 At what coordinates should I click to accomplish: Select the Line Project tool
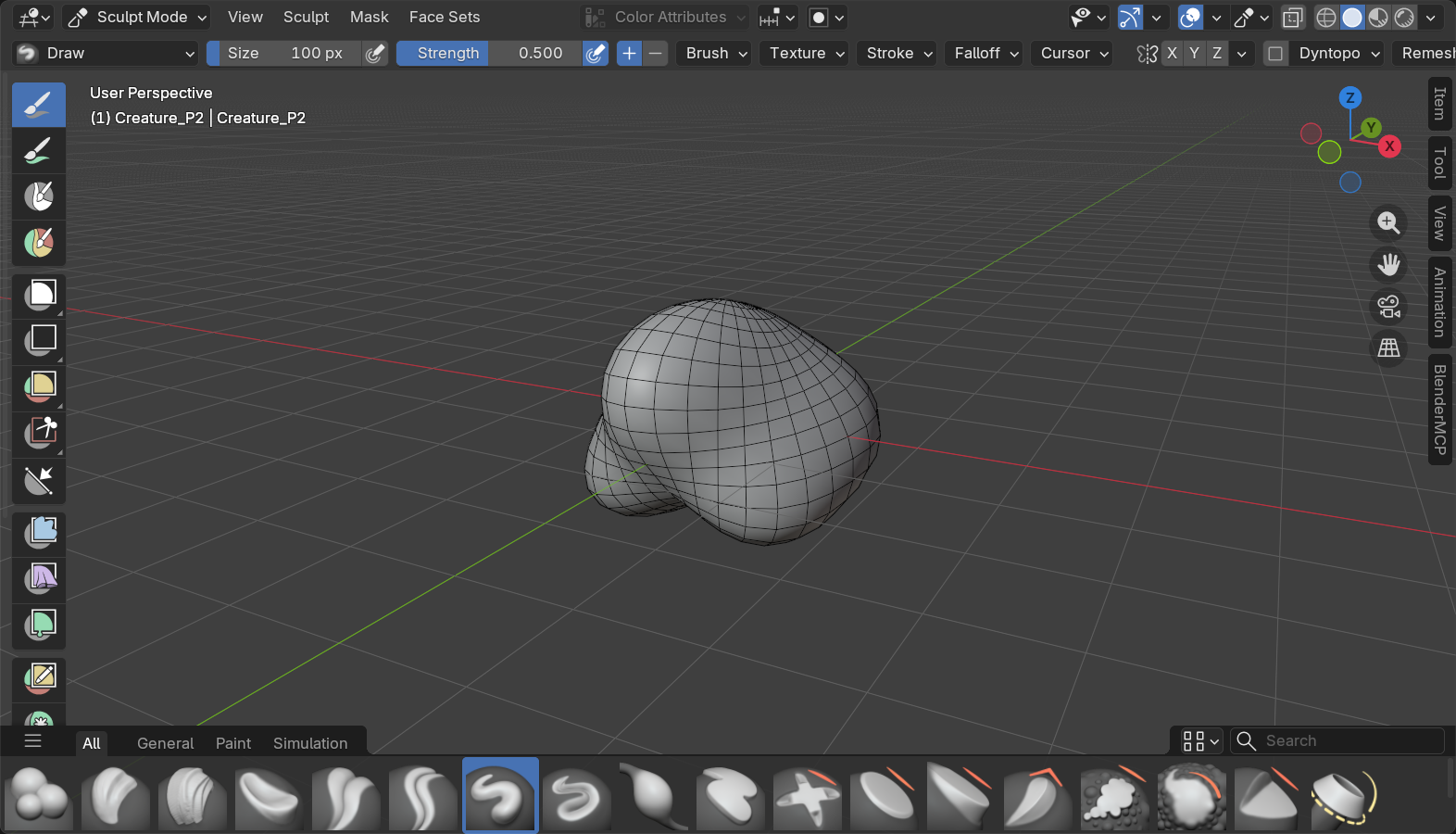(39, 480)
